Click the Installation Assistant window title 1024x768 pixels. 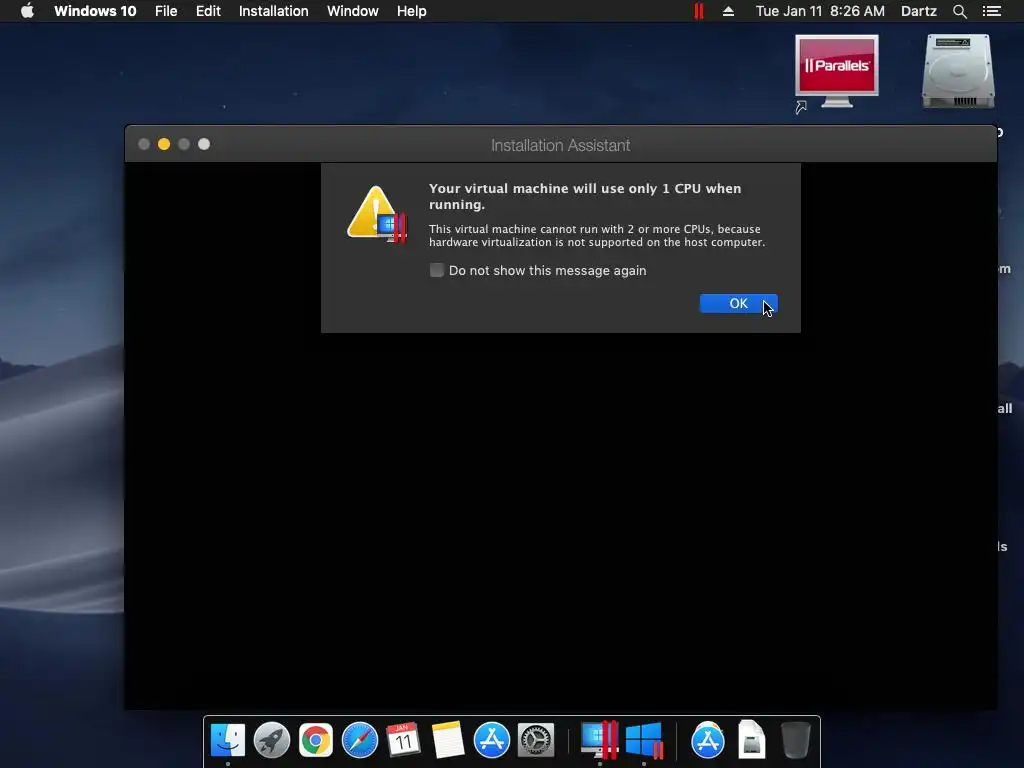tap(560, 145)
